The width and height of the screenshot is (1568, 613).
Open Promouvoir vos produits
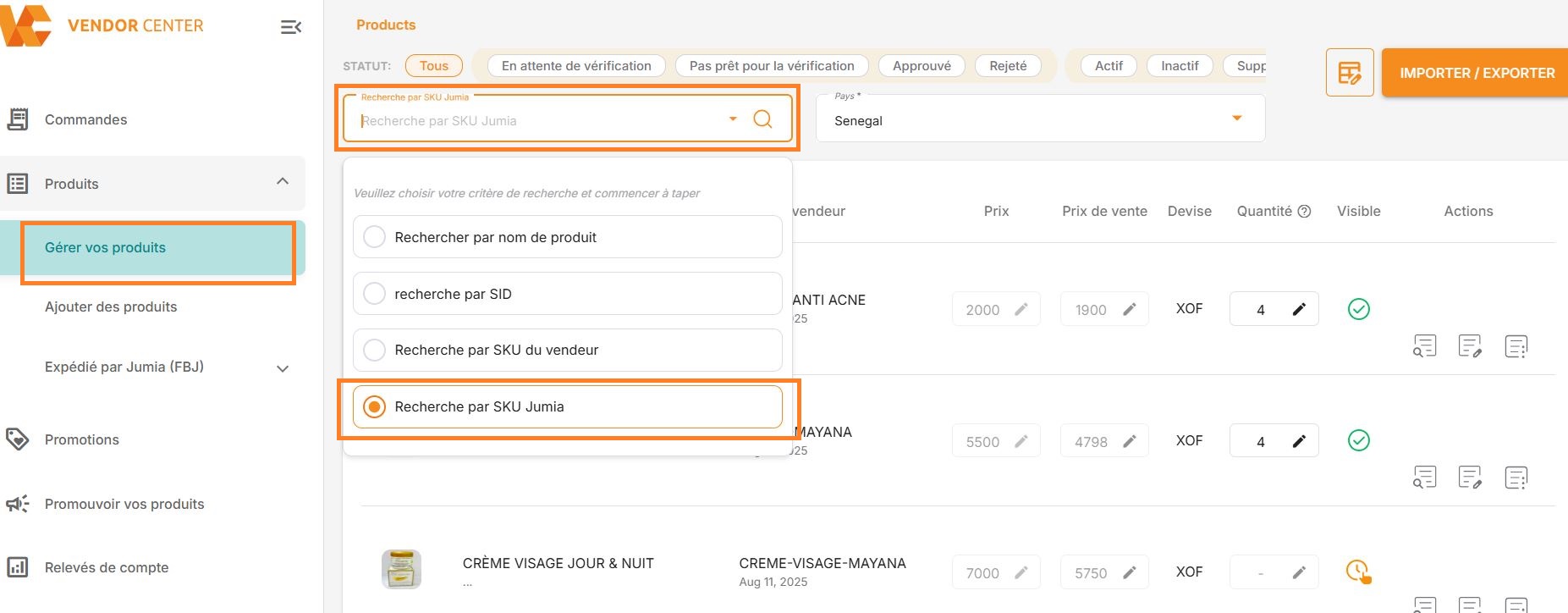coord(124,504)
